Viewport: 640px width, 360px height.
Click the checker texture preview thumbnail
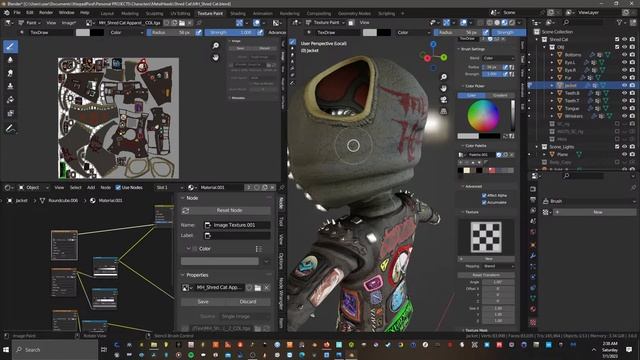[486, 236]
